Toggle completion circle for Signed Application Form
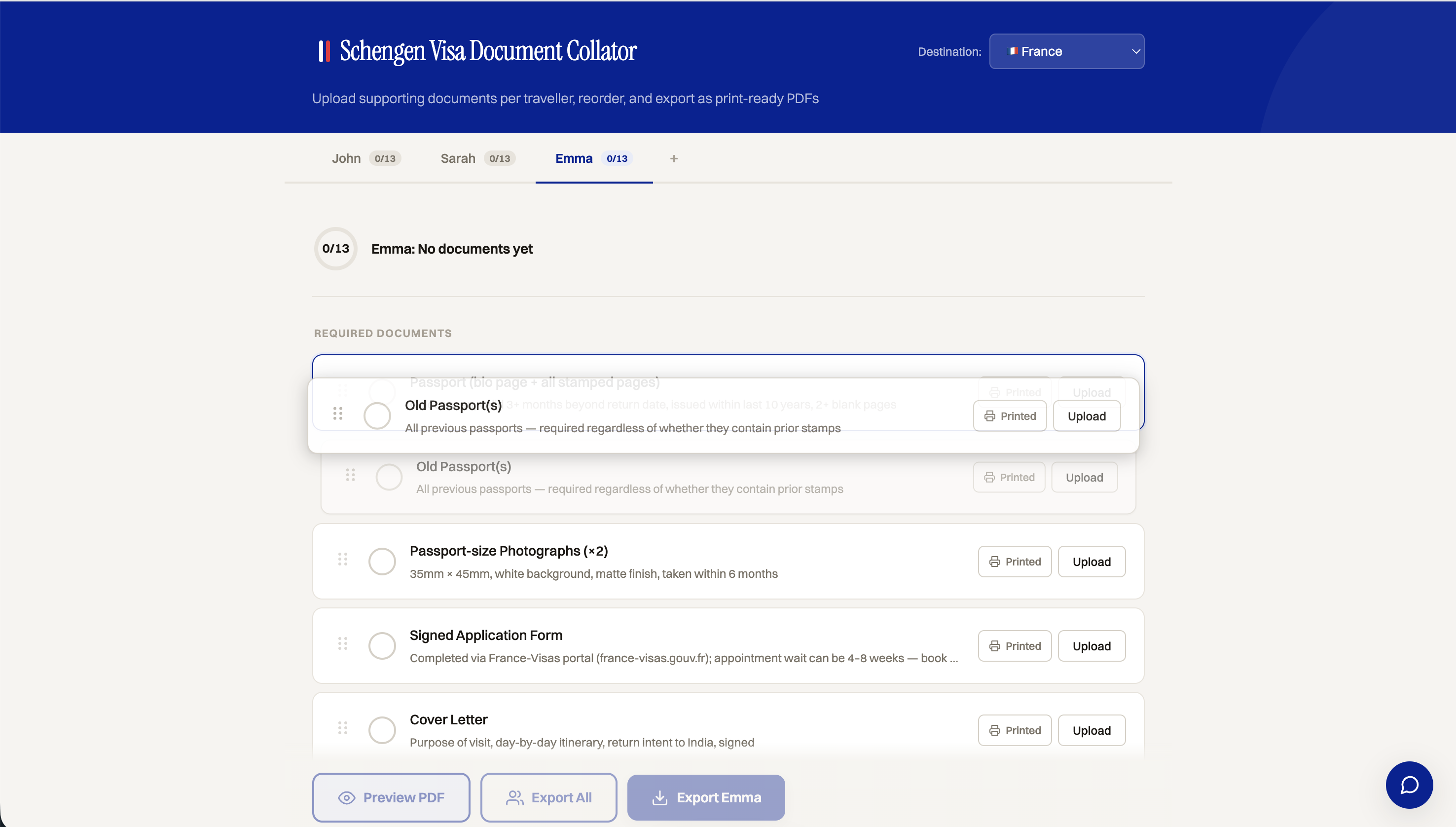The width and height of the screenshot is (1456, 827). (382, 646)
